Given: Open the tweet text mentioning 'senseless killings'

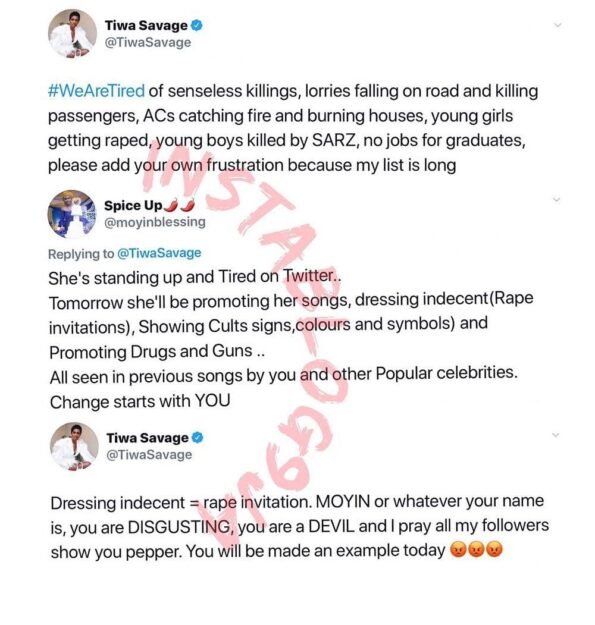Looking at the screenshot, I should (293, 128).
